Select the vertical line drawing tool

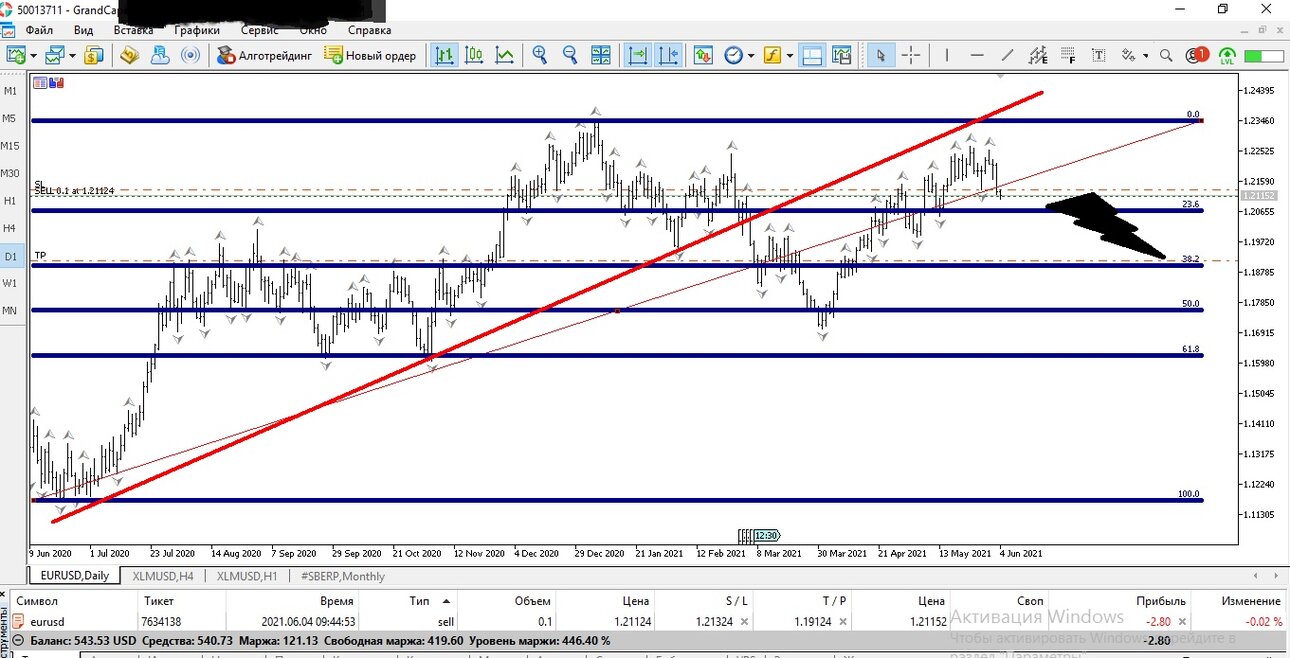coord(947,55)
